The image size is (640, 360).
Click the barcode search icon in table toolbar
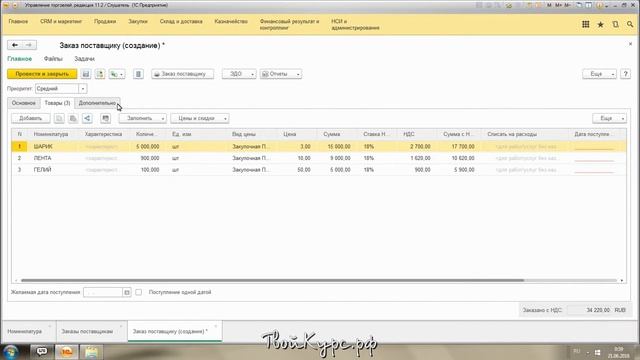(x=106, y=118)
